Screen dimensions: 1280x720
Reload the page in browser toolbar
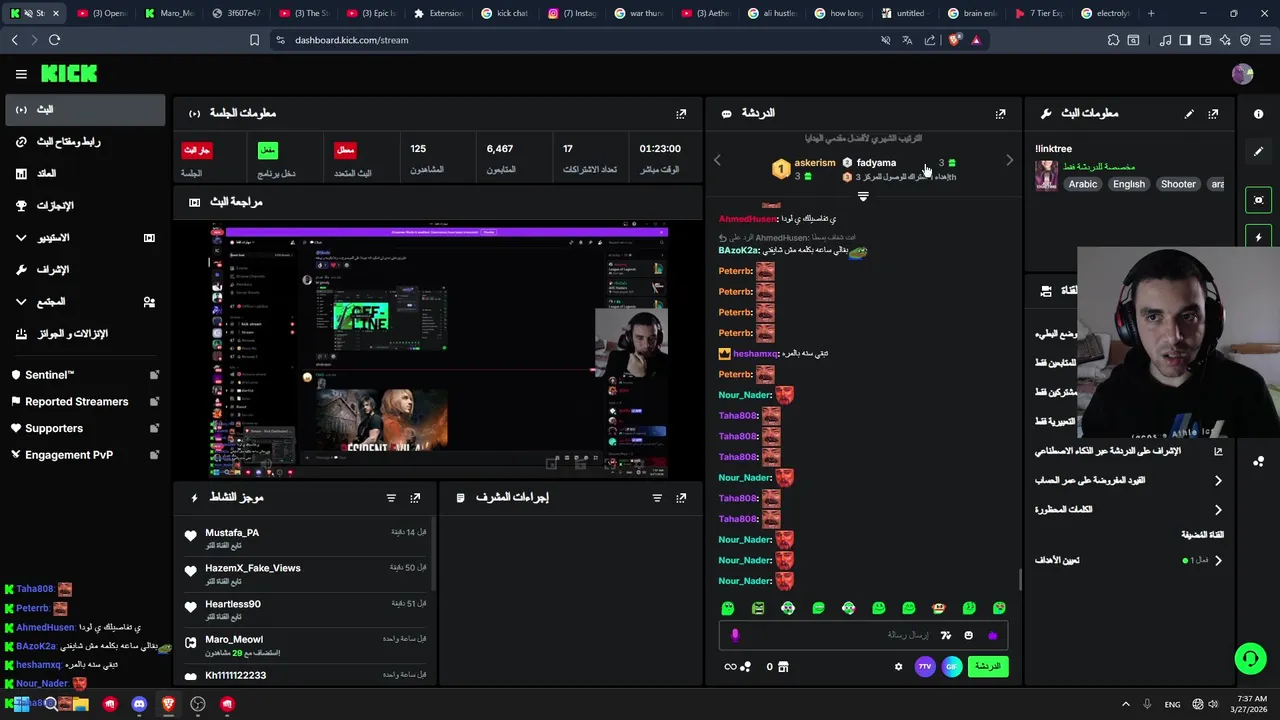(54, 40)
